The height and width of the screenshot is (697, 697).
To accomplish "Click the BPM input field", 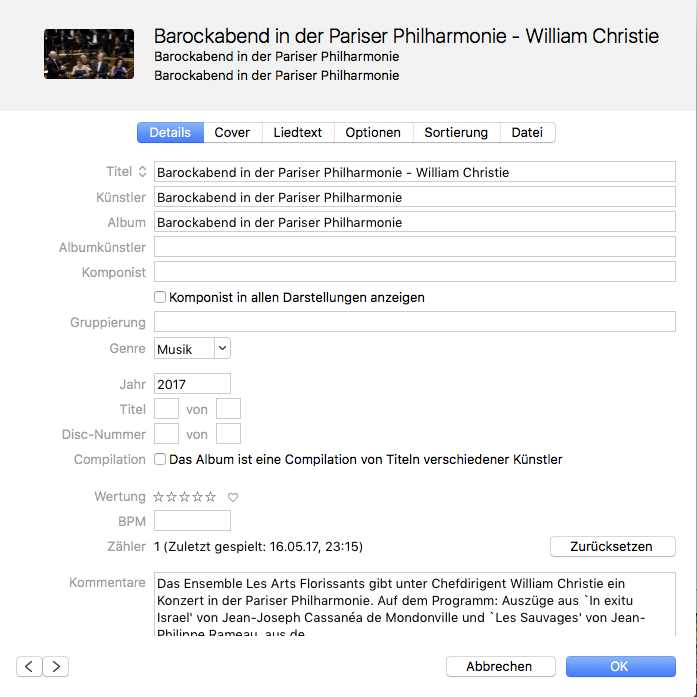I will tap(192, 520).
